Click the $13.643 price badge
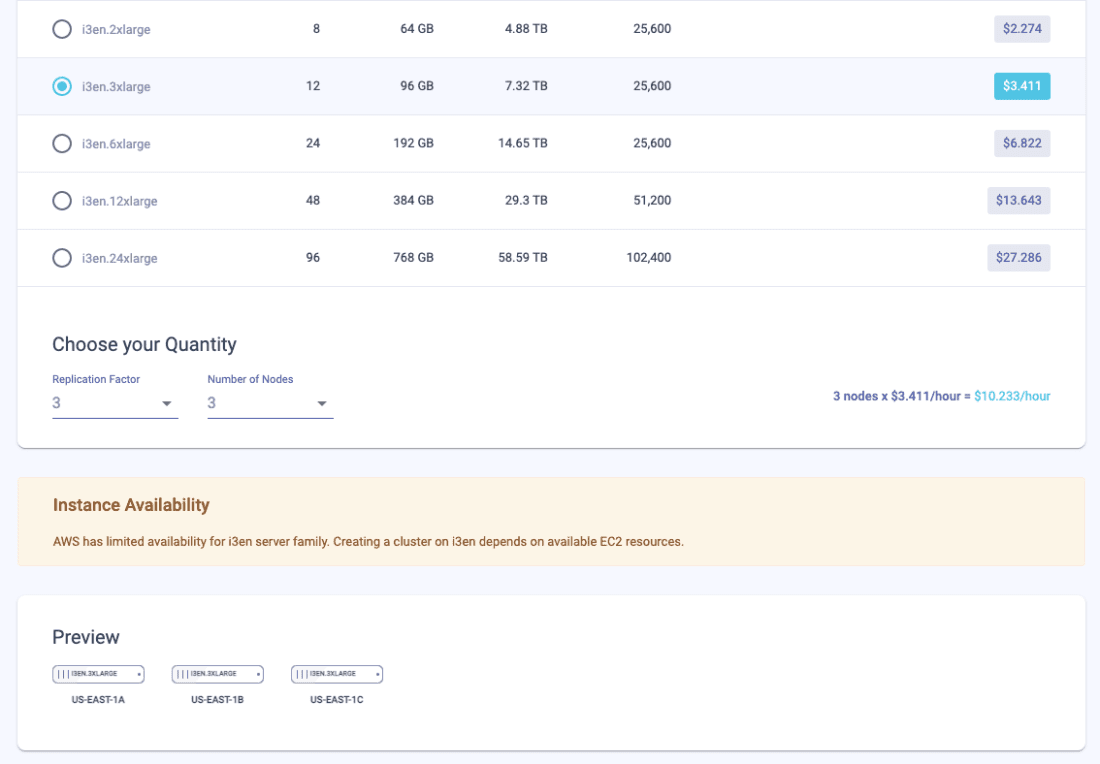This screenshot has height=764, width=1100. click(x=1018, y=200)
